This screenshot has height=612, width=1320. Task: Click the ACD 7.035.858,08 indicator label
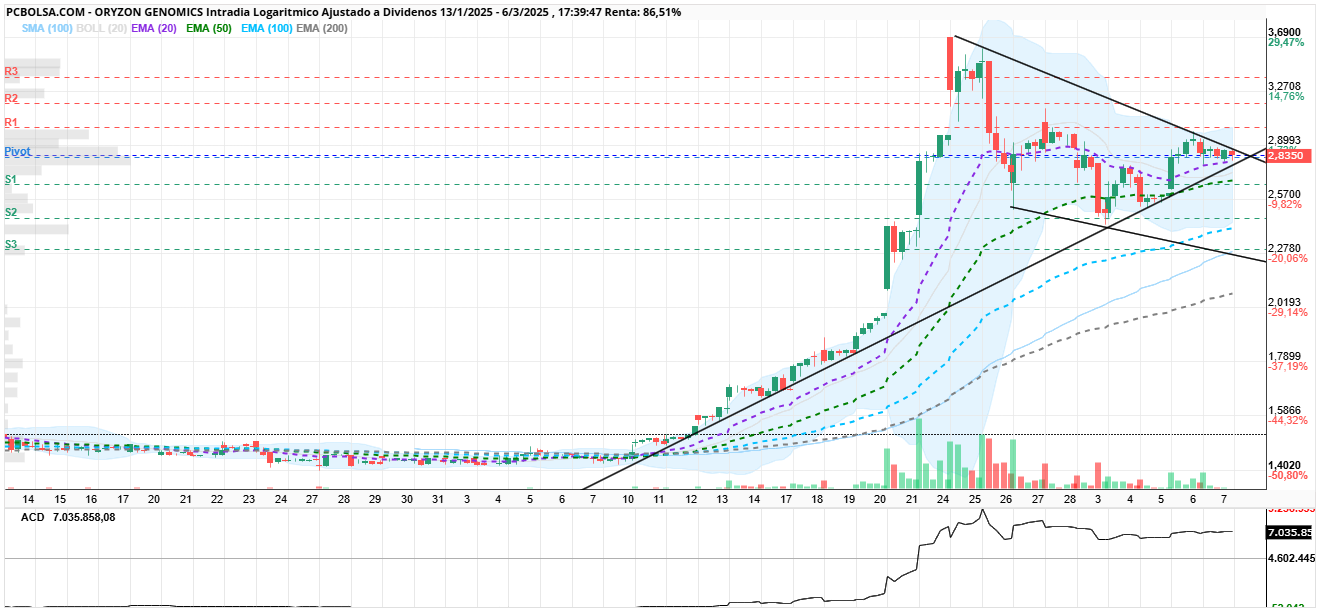click(68, 518)
